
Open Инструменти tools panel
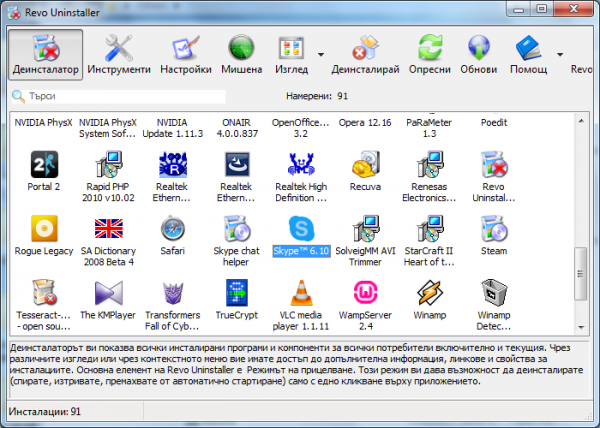[119, 55]
